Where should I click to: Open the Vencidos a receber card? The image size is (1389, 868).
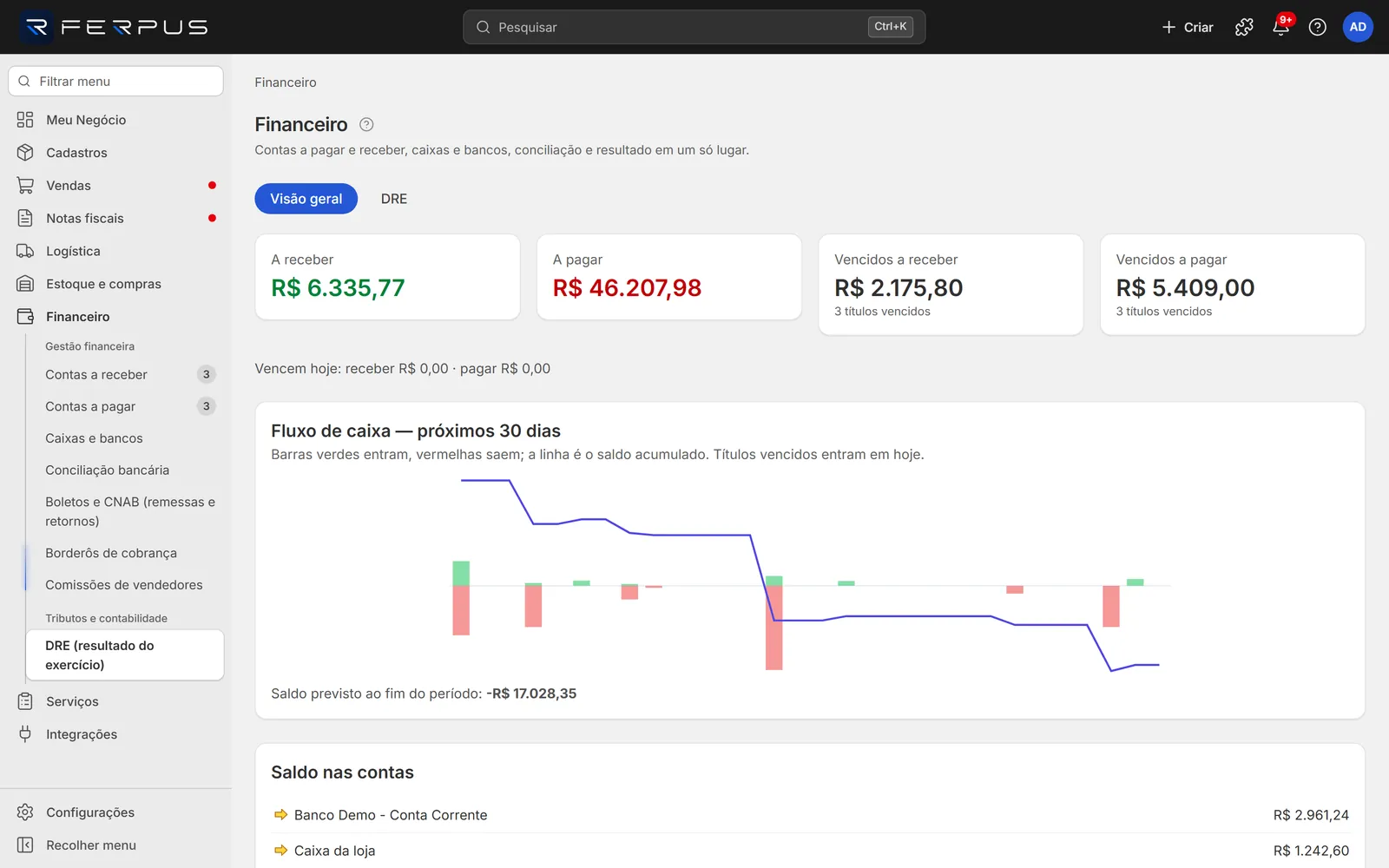951,285
